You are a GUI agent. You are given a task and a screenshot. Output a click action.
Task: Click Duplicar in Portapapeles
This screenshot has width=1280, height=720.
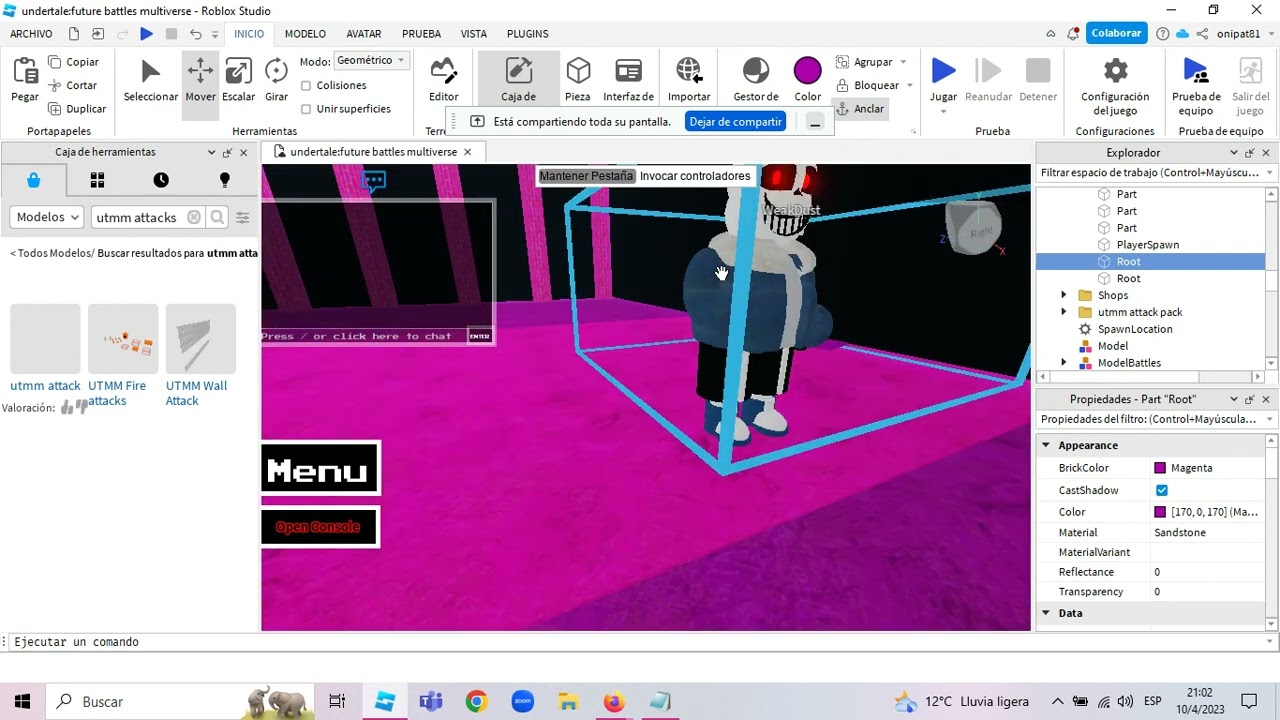click(x=77, y=109)
